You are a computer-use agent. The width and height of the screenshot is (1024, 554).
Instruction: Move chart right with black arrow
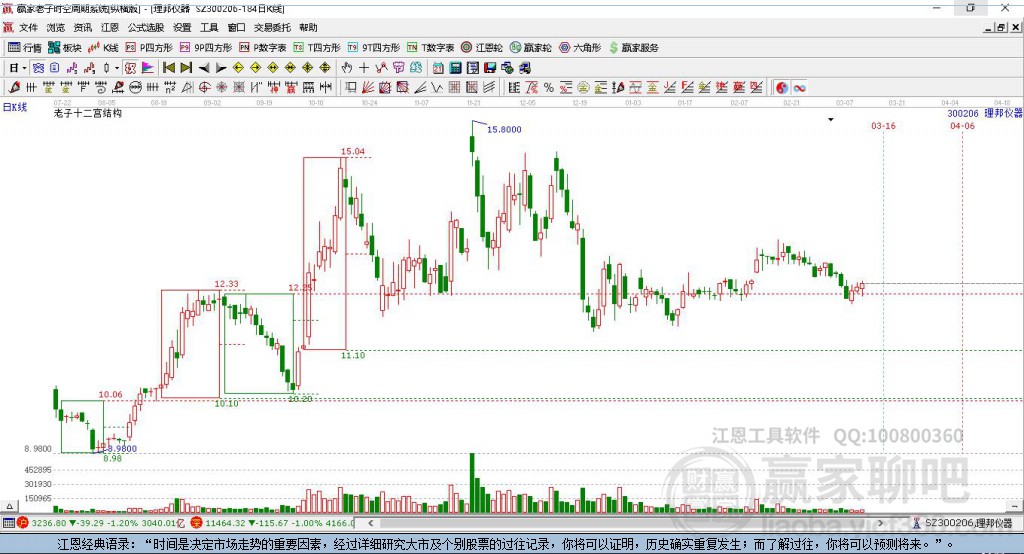point(221,68)
